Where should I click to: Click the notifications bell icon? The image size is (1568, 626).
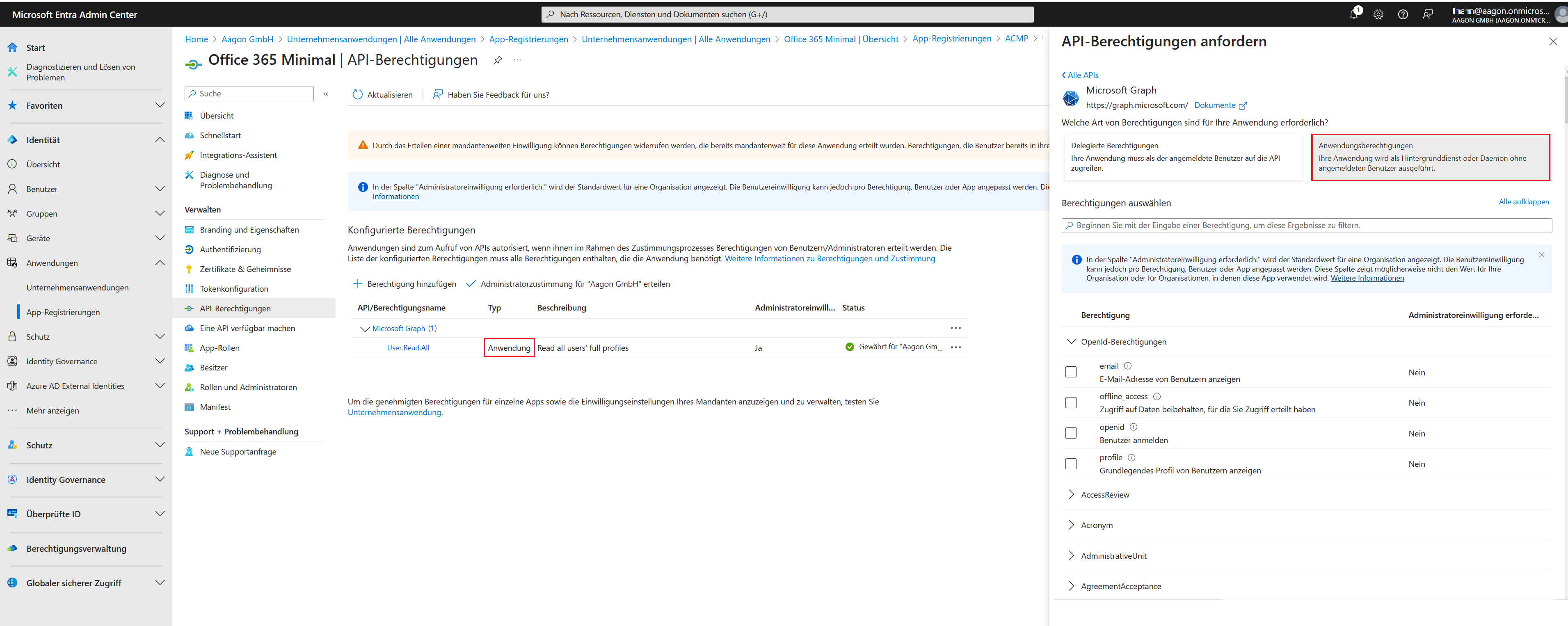point(1353,14)
